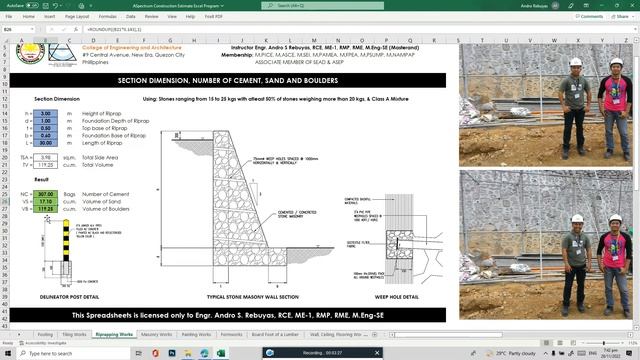This screenshot has height=360, width=640.
Task: Select the Volume of Boulders green cell
Action: click(45, 209)
